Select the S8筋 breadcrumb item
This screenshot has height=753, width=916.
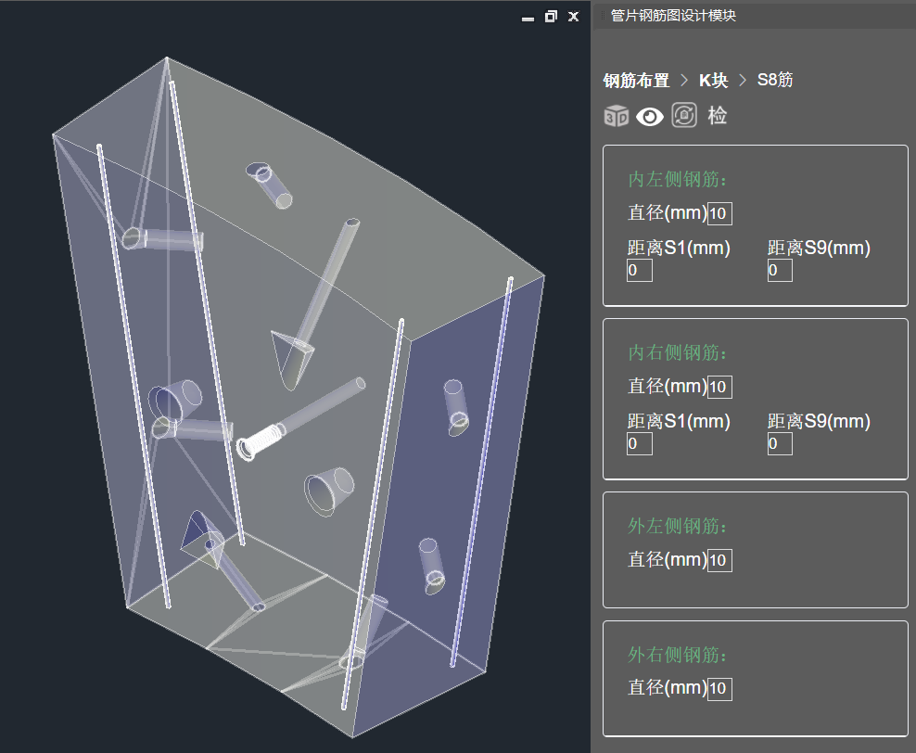[775, 79]
